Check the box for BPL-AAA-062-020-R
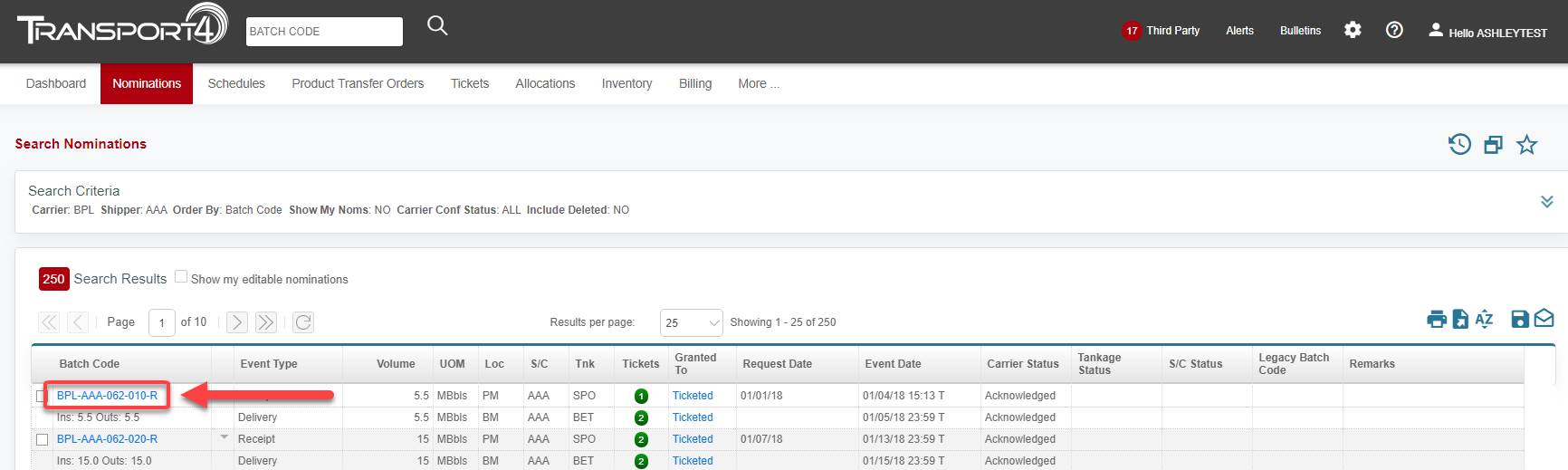The image size is (1568, 470). (42, 439)
